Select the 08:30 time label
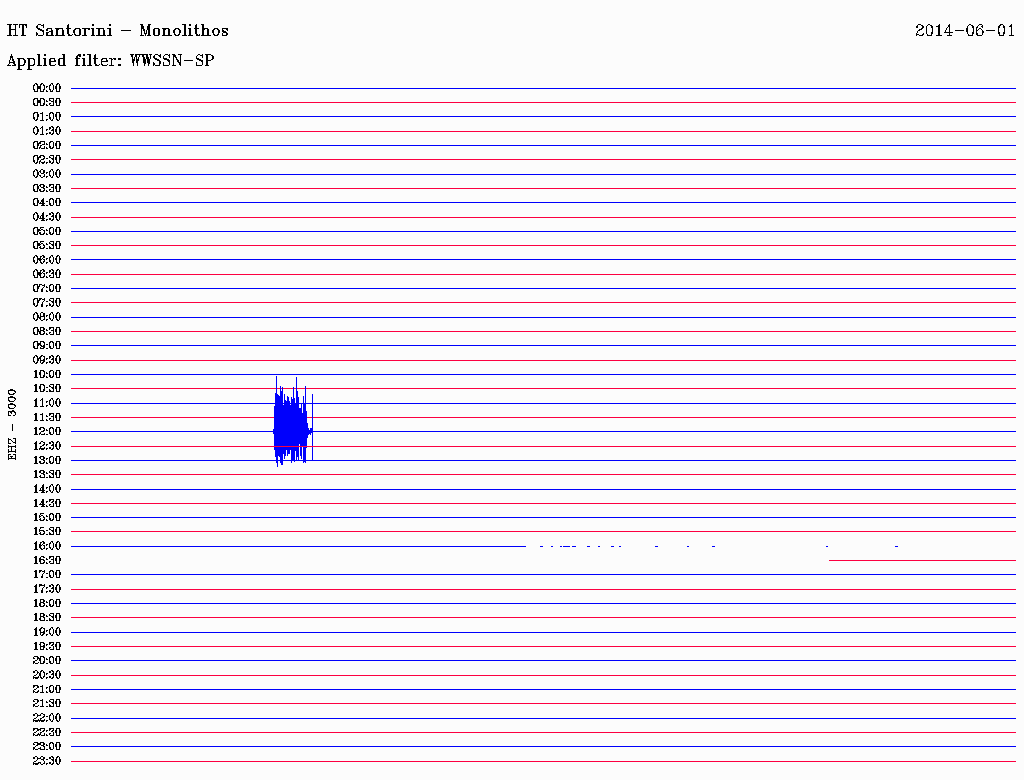Viewport: 1024px width, 780px height. (x=47, y=332)
